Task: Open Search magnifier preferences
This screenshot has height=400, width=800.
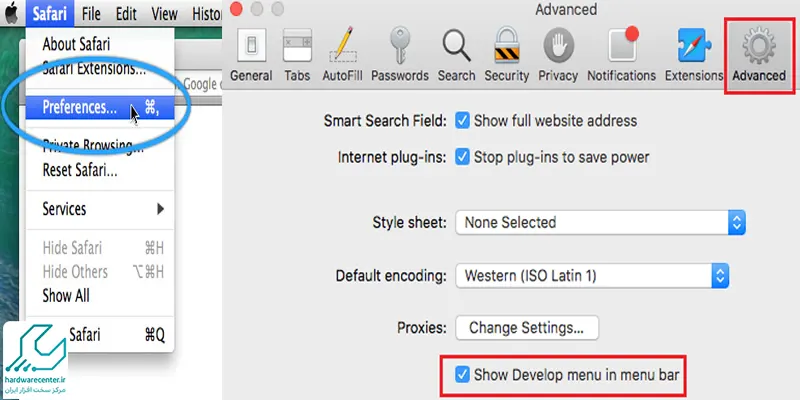Action: click(456, 54)
